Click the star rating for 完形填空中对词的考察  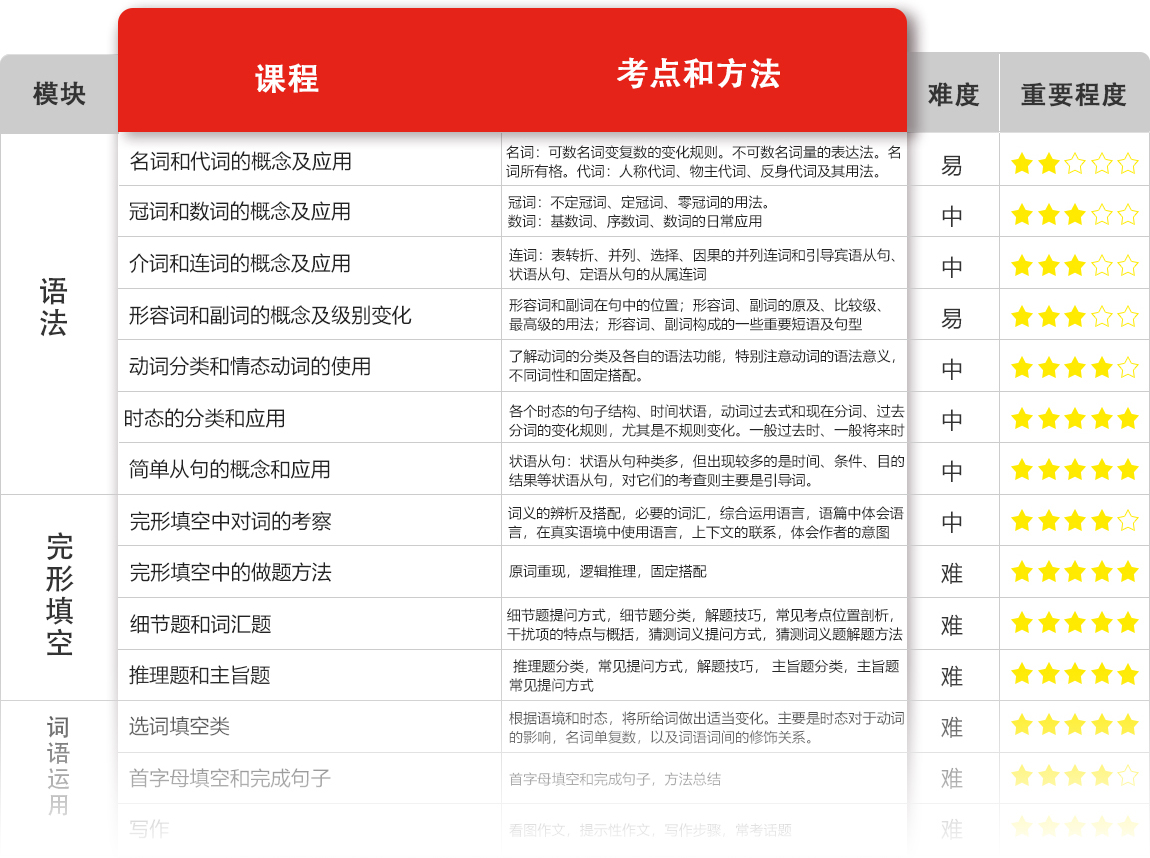(x=1074, y=521)
